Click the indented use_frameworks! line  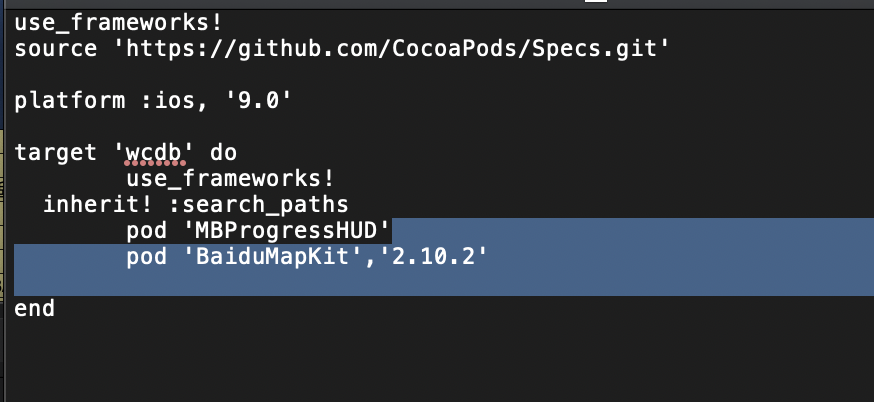[230, 179]
